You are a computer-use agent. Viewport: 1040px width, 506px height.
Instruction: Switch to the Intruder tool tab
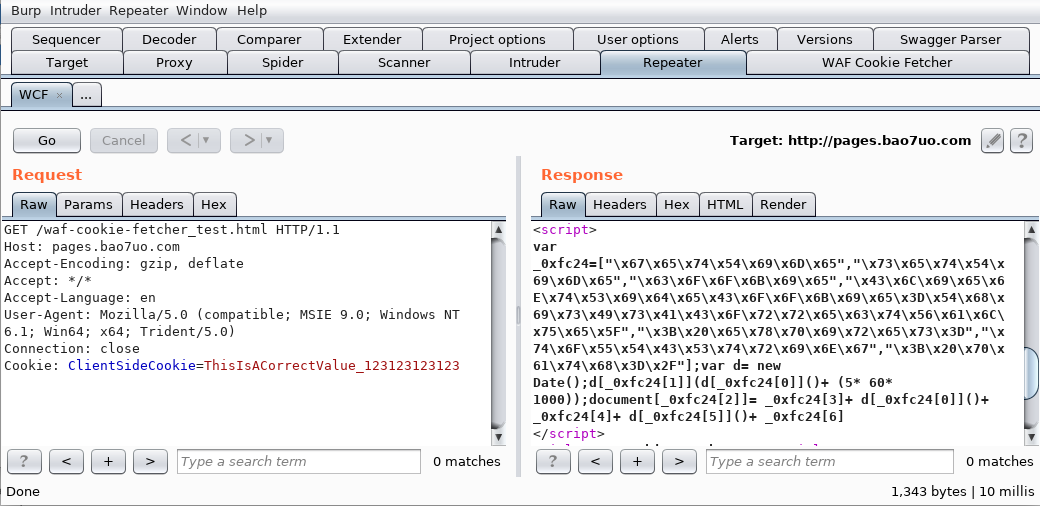[535, 63]
